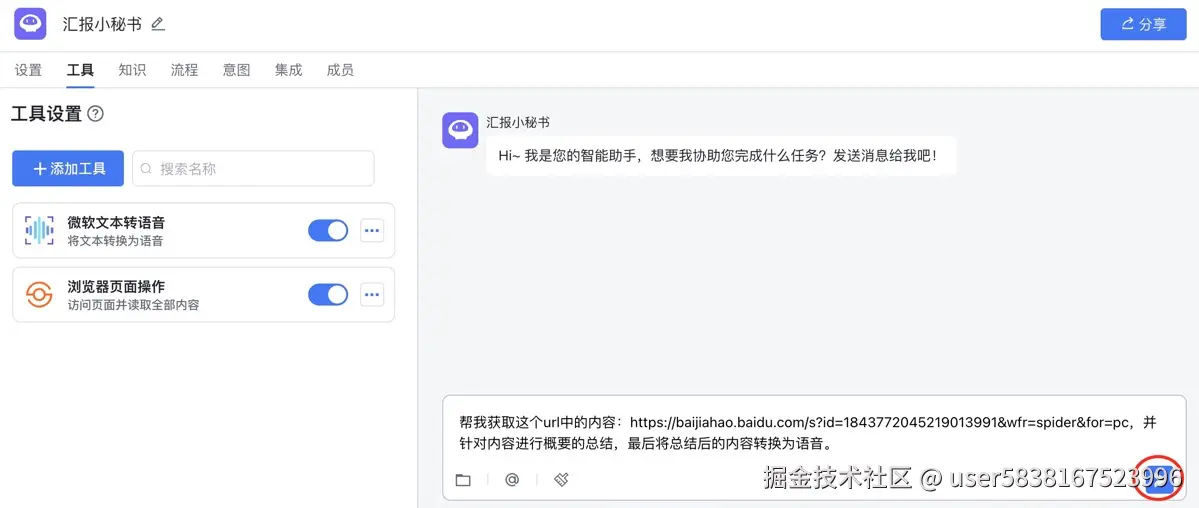Click the @ mention icon in chat input
This screenshot has height=508, width=1199.
(x=512, y=480)
